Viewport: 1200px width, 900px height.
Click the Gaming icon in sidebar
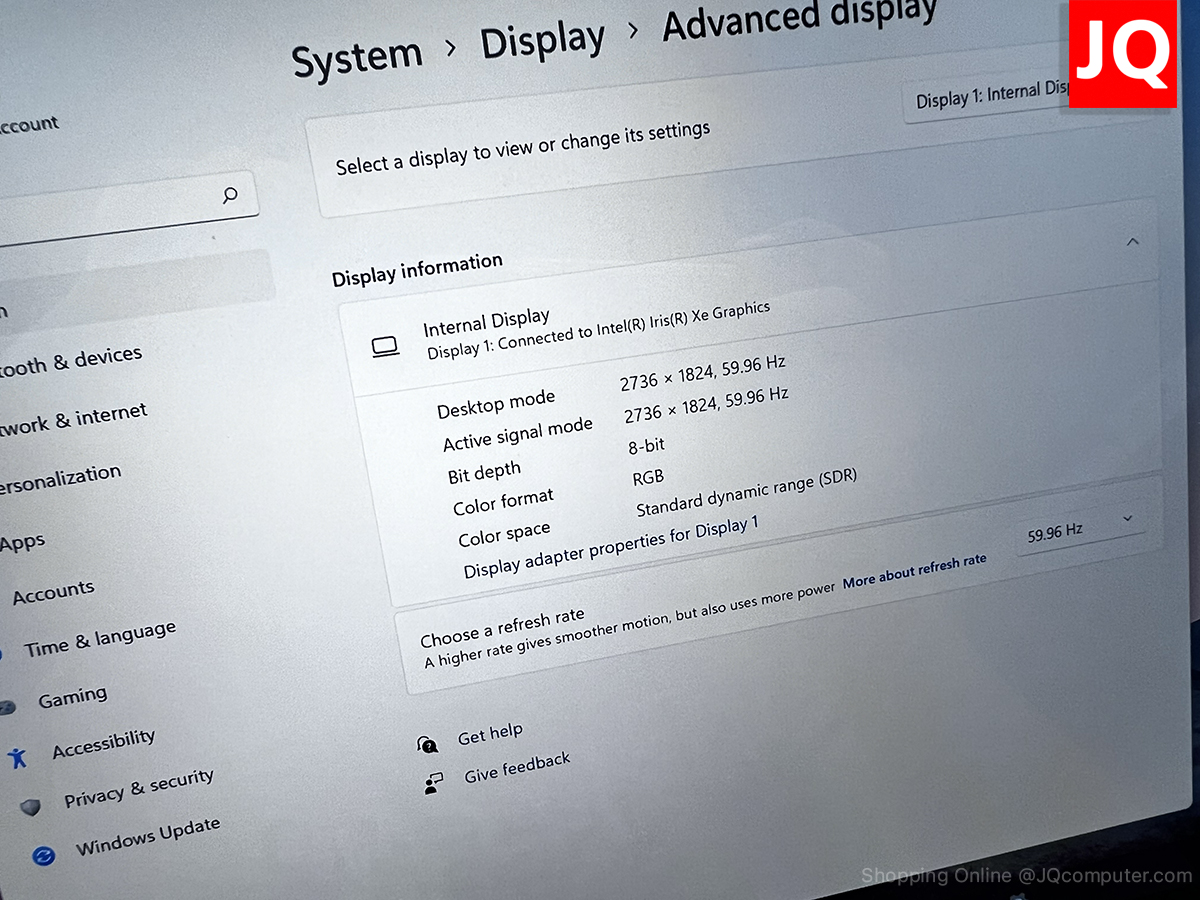click(x=6, y=707)
